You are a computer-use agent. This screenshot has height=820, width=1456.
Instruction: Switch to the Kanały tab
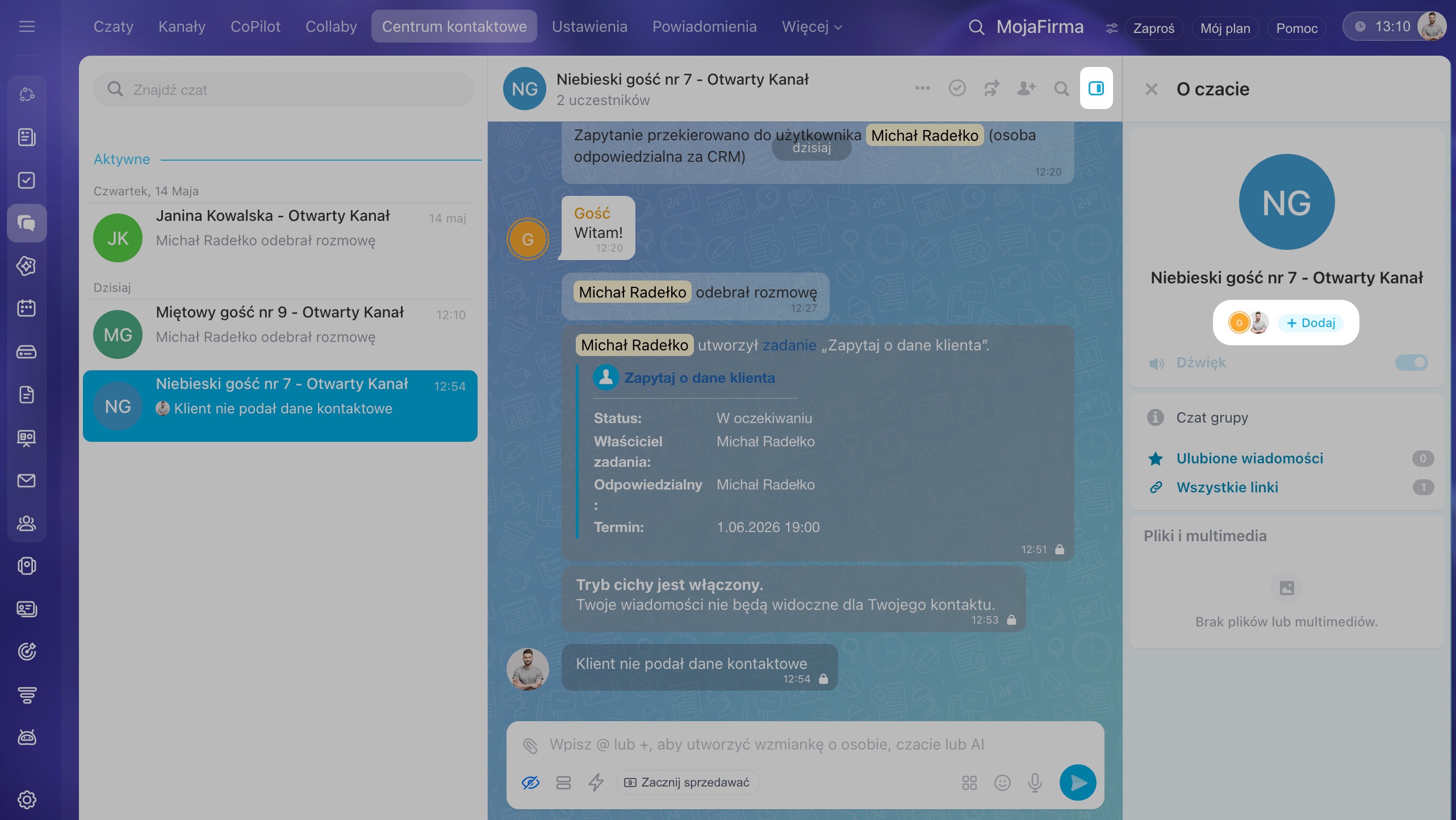pyautogui.click(x=182, y=27)
